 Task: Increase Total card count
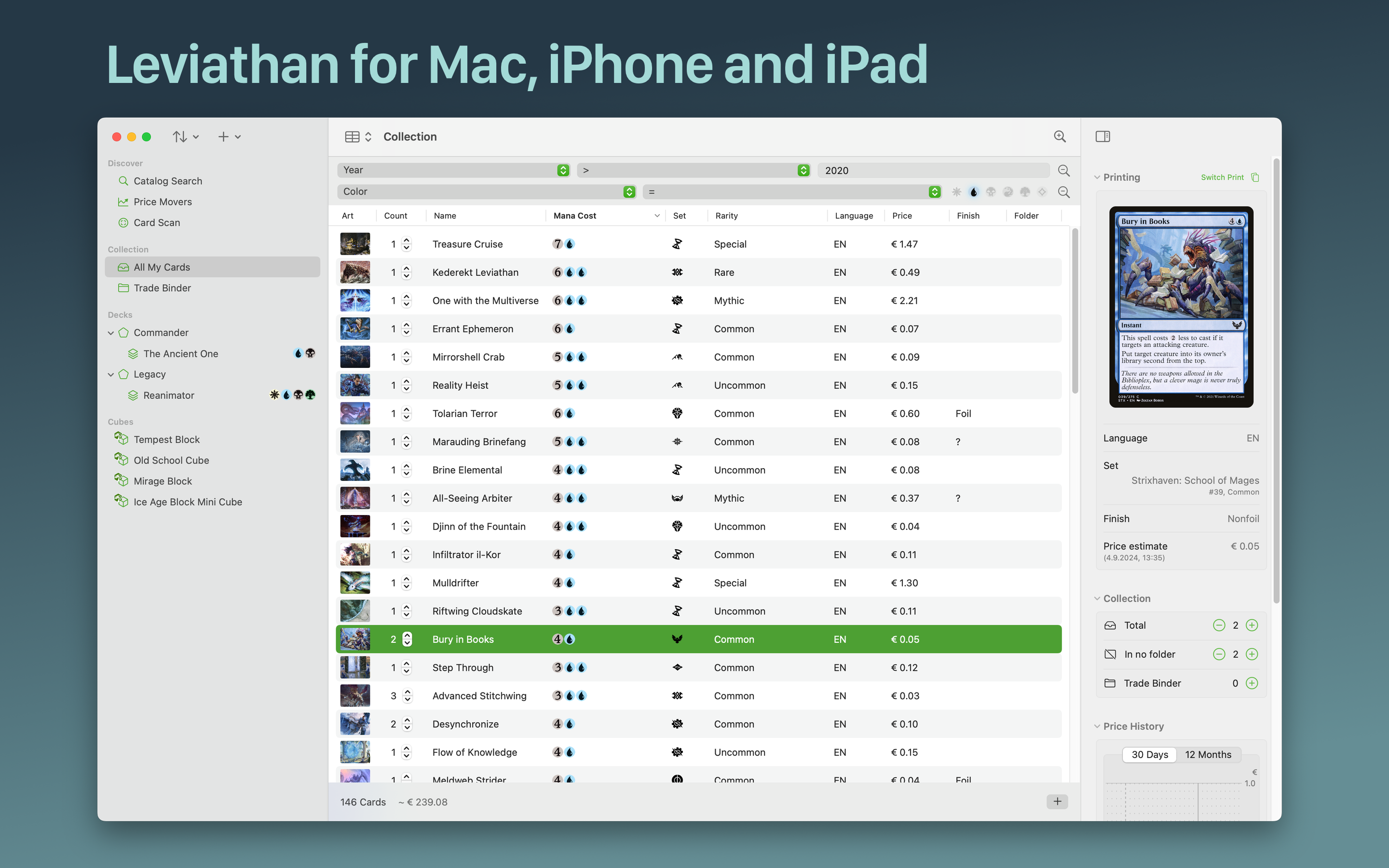1252,625
